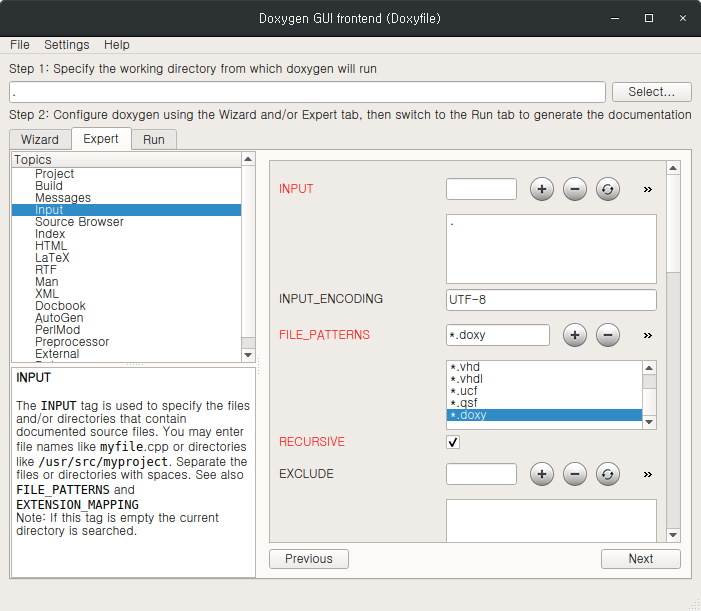The width and height of the screenshot is (701, 611).
Task: Open INPUT browse chevron button
Action: point(647,190)
